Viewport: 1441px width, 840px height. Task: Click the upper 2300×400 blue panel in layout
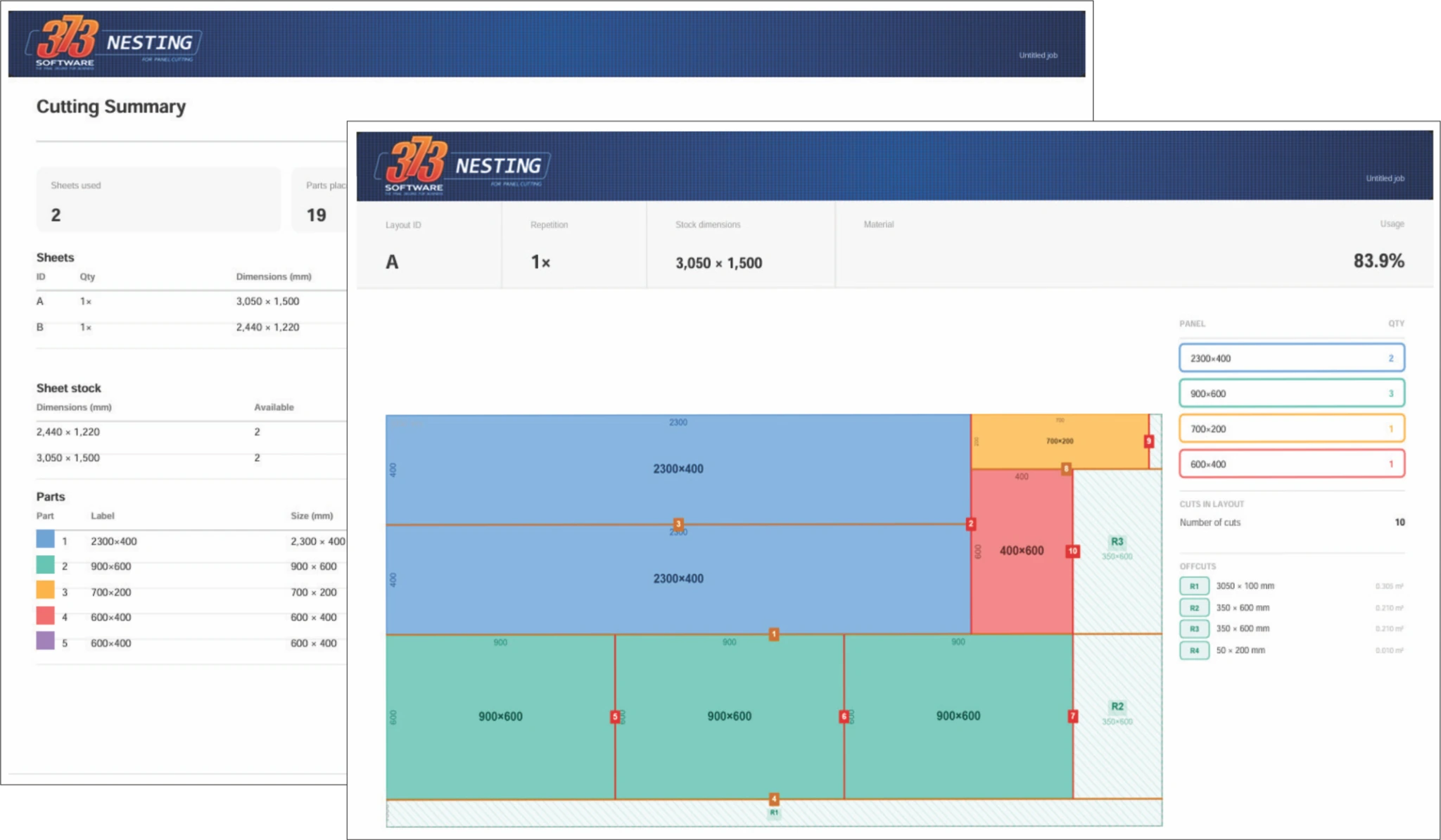(678, 469)
